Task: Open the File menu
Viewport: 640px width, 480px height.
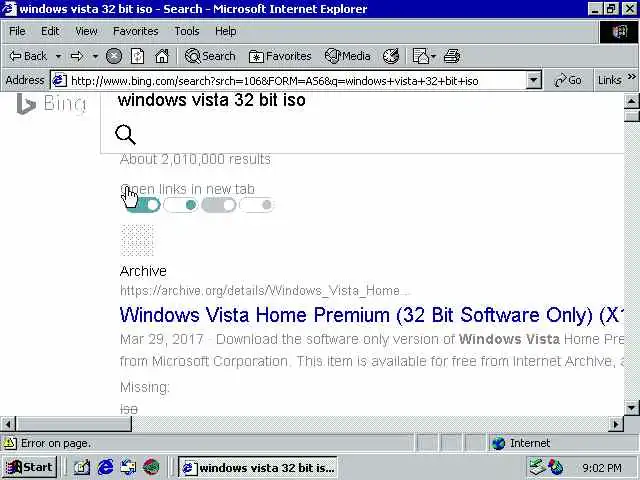Action: (17, 31)
